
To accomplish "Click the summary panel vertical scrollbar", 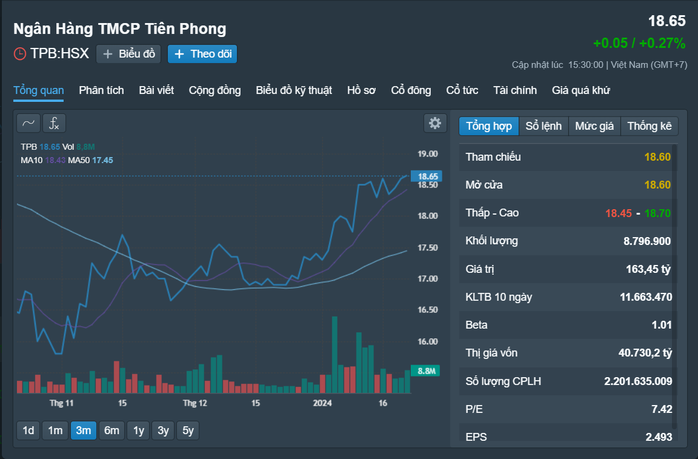I will (x=675, y=285).
